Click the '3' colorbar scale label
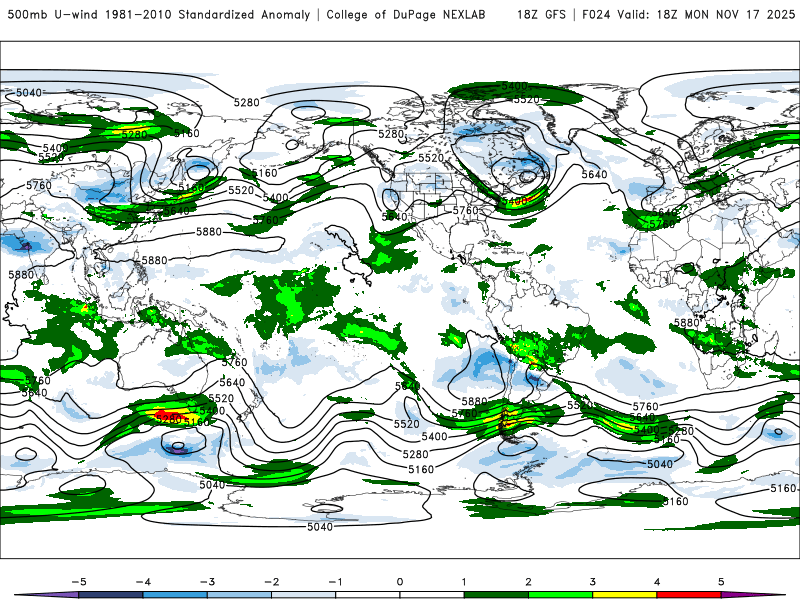The image size is (800, 600). point(592,582)
